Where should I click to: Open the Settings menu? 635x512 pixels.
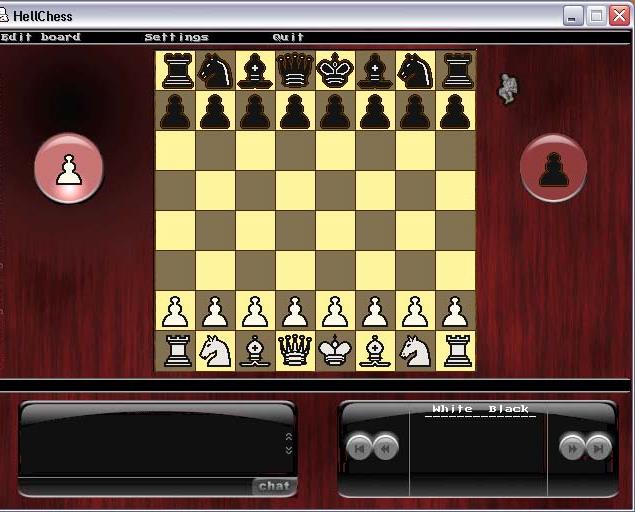click(x=176, y=37)
